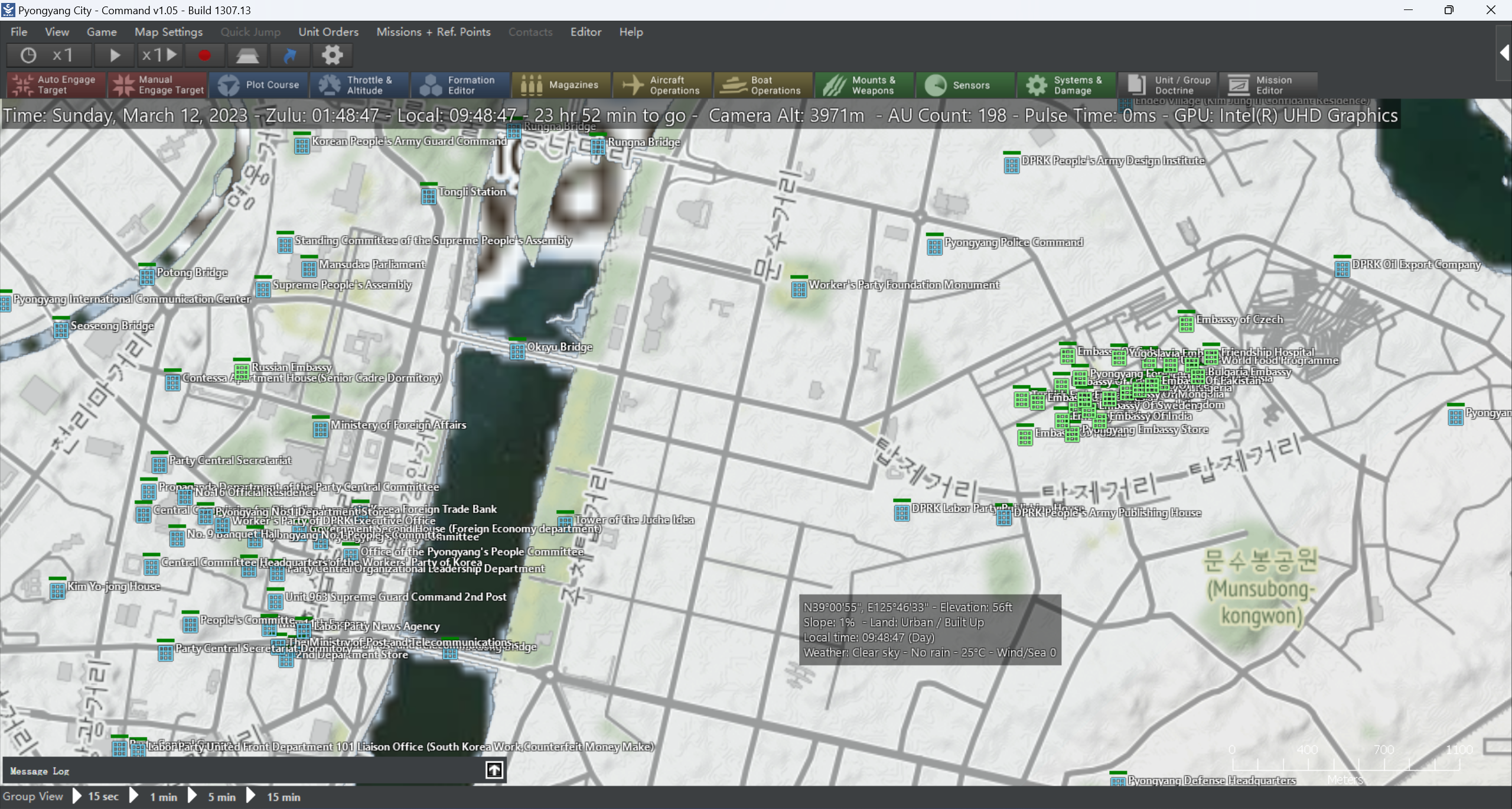The width and height of the screenshot is (1512, 809).
Task: Open Throttle & Altitude panel
Action: (360, 85)
